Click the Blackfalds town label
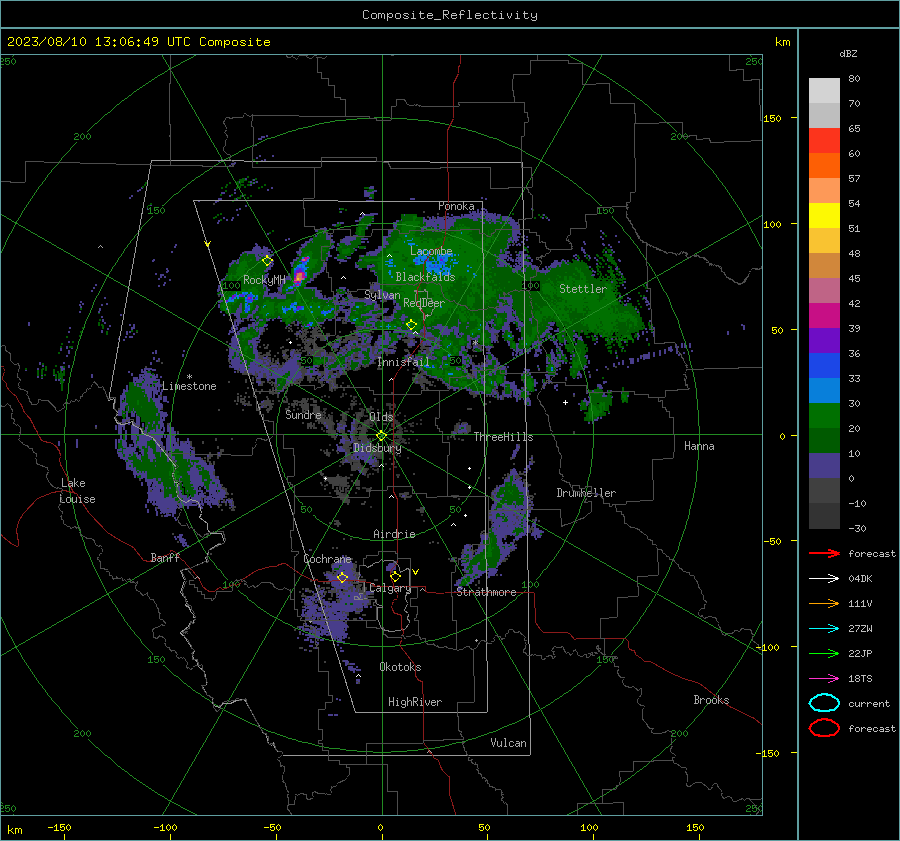Viewport: 900px width, 841px height. pos(425,277)
